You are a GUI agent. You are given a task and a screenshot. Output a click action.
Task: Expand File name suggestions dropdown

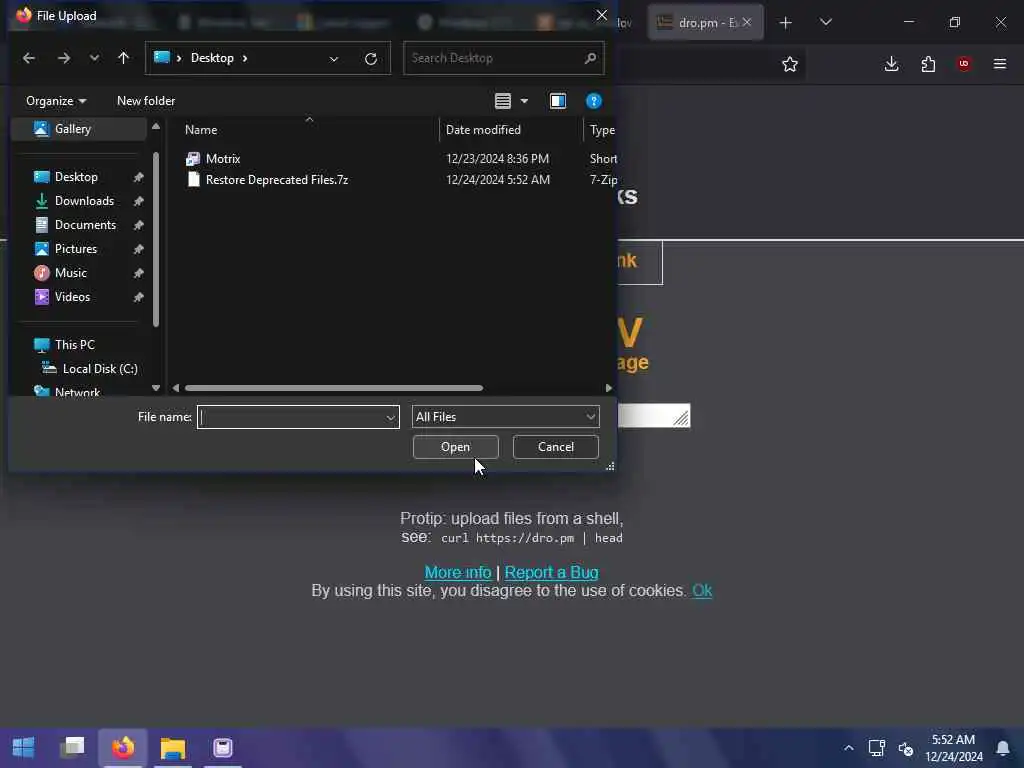[391, 417]
